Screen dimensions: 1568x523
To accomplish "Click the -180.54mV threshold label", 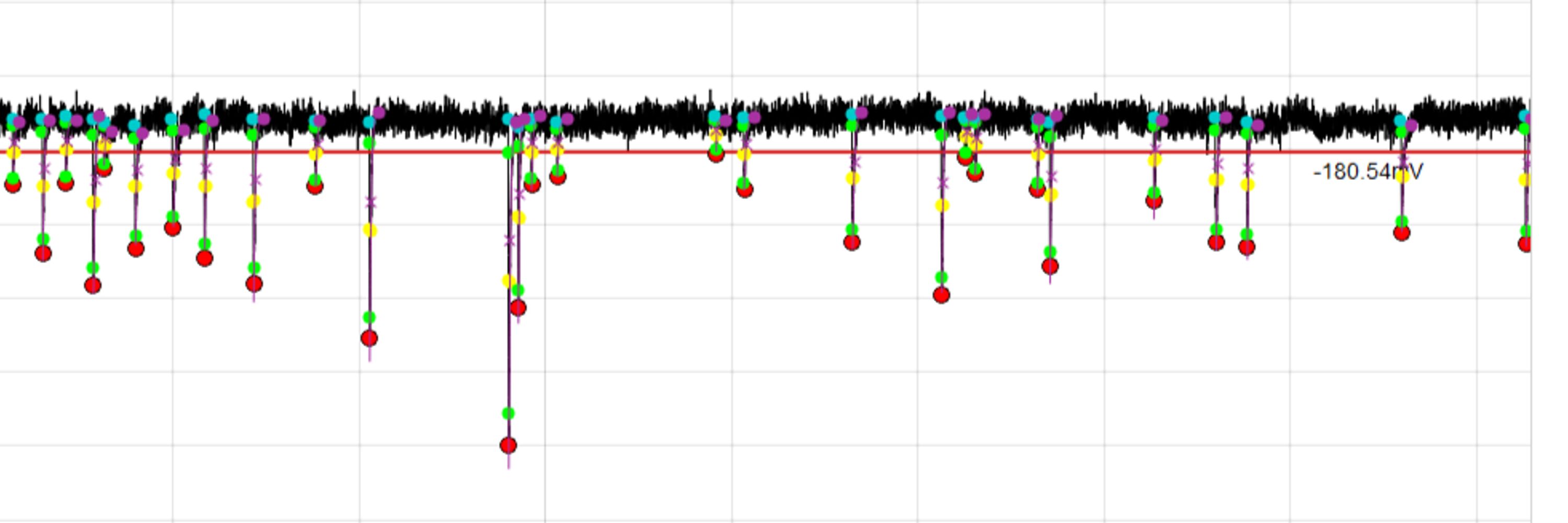I will 1368,172.
